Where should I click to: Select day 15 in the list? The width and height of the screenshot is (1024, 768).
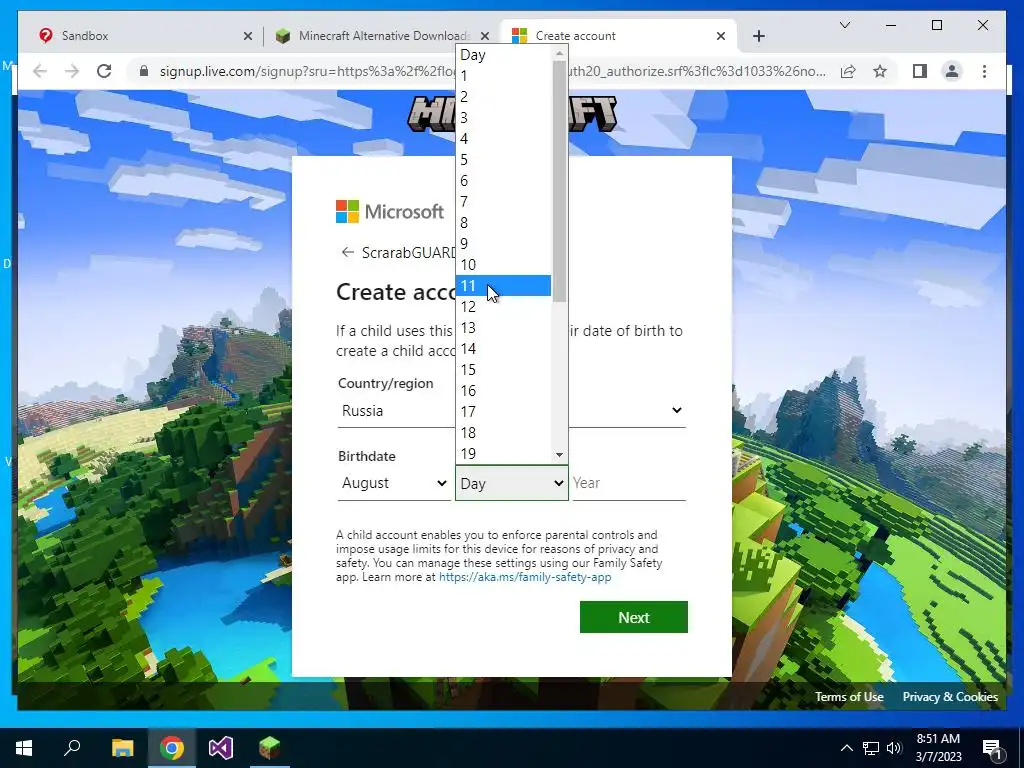coord(503,370)
